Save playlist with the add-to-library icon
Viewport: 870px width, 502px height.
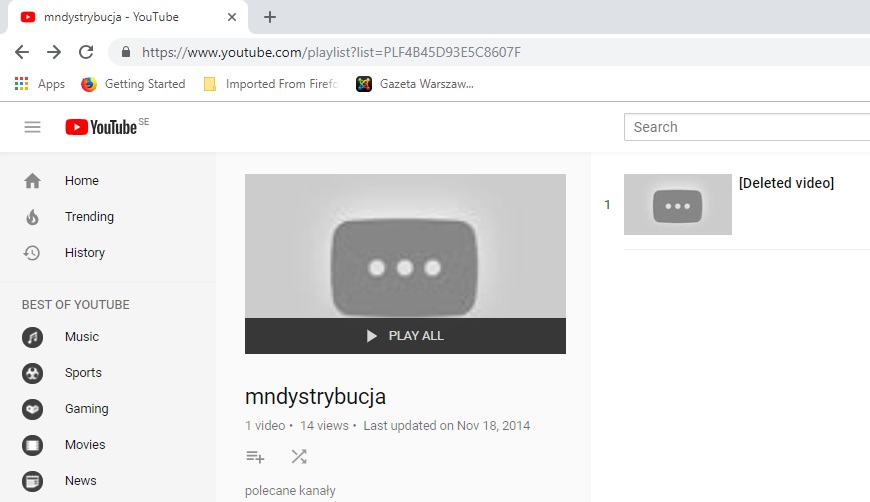pos(255,457)
